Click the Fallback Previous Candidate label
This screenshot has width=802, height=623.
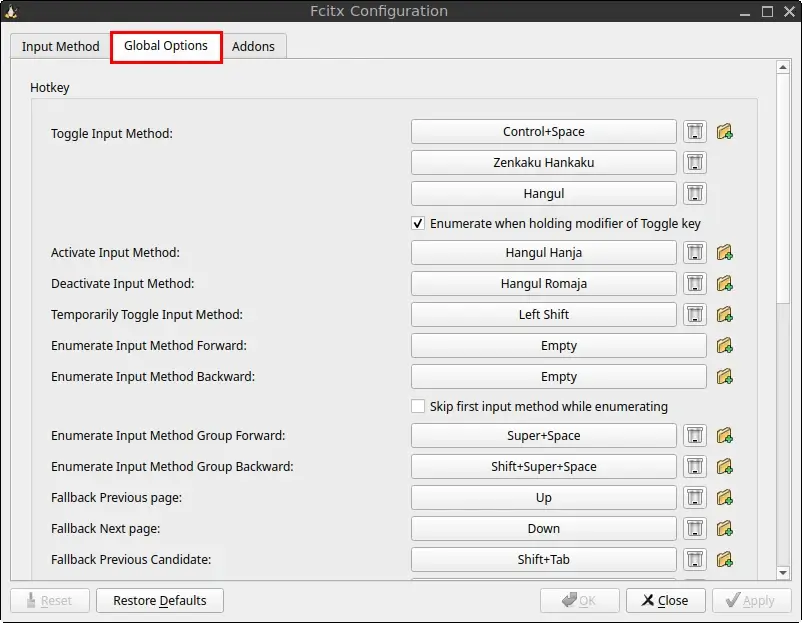131,560
